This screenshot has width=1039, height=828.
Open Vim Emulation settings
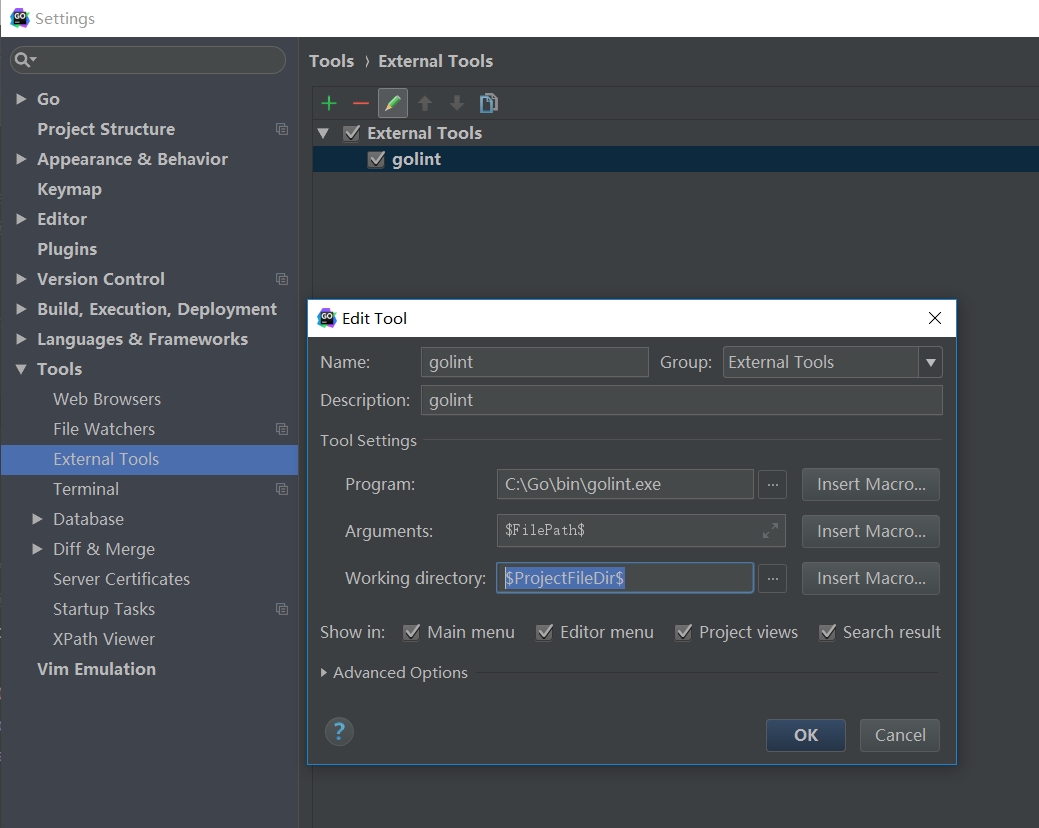point(97,669)
